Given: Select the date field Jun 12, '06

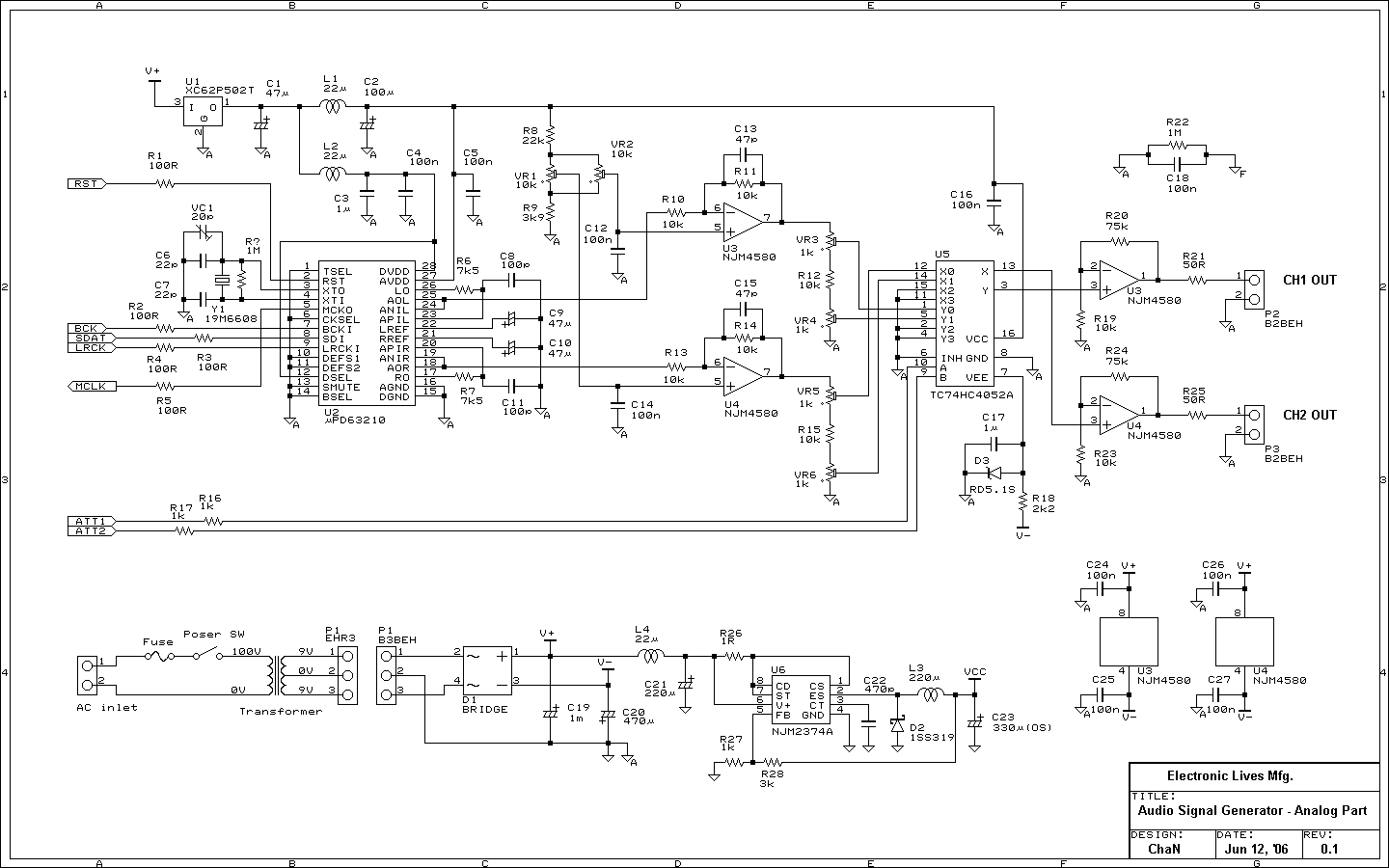Looking at the screenshot, I should (x=1256, y=849).
